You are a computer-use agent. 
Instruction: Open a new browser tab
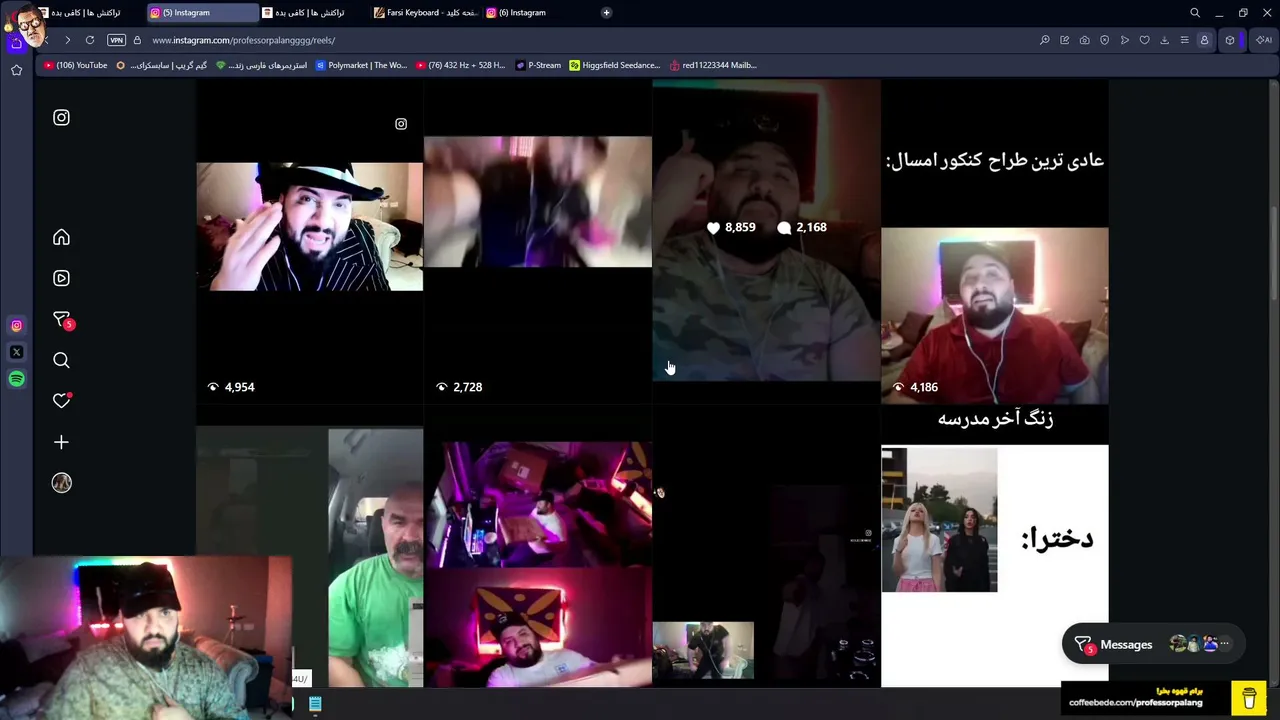tap(606, 13)
